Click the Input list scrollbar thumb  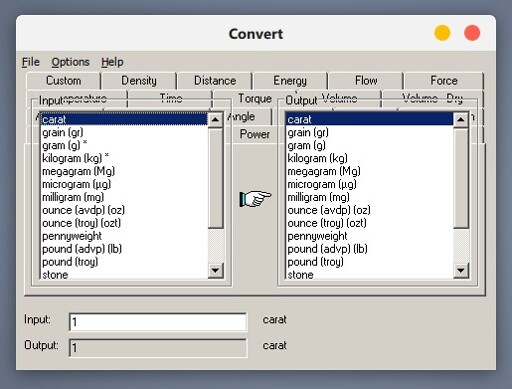215,178
